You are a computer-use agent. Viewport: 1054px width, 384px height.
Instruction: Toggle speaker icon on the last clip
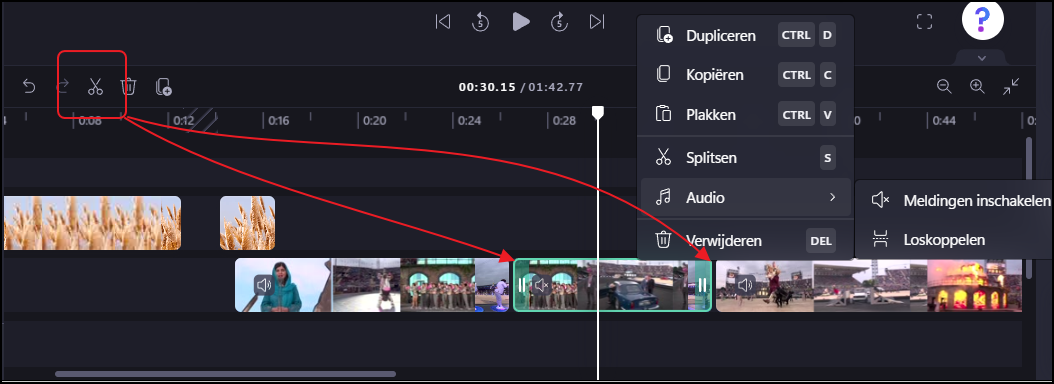point(745,285)
